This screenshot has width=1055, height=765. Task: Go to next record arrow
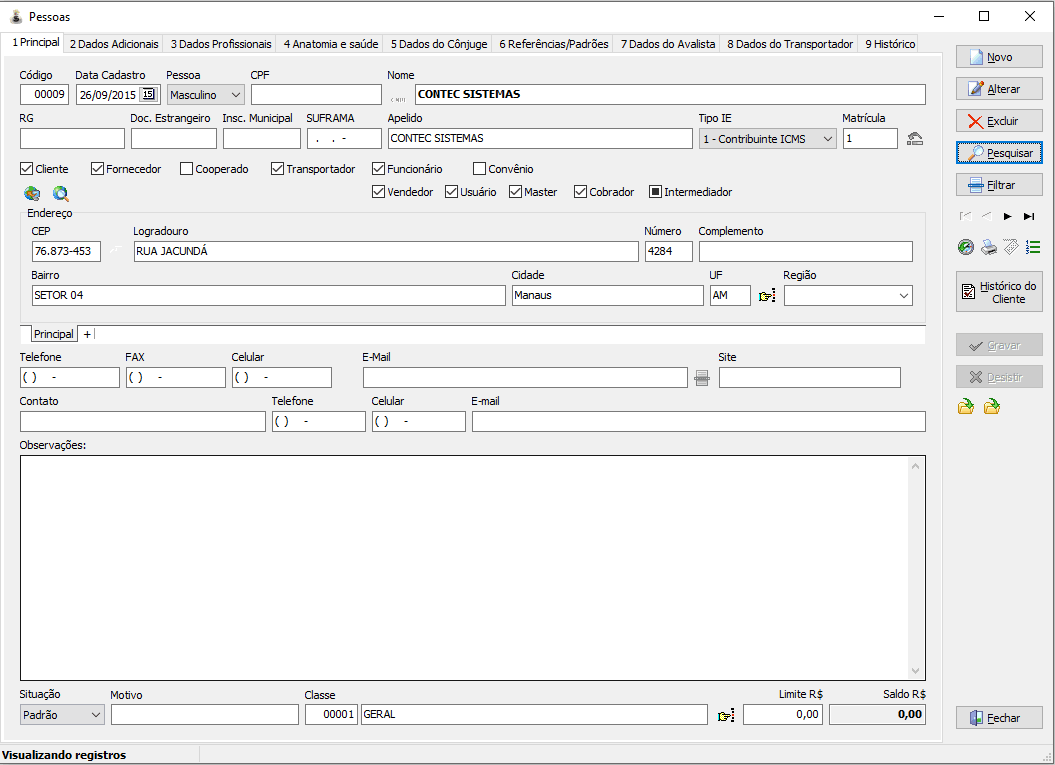(x=1007, y=216)
